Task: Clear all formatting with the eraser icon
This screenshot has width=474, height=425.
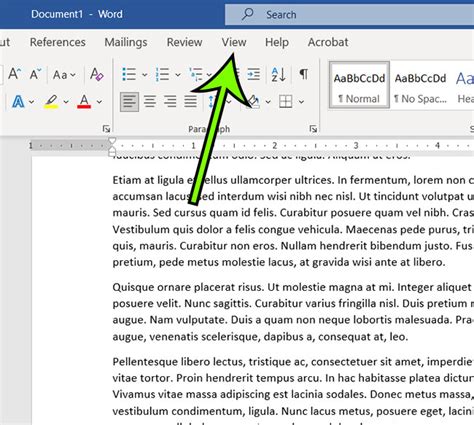Action: 97,74
